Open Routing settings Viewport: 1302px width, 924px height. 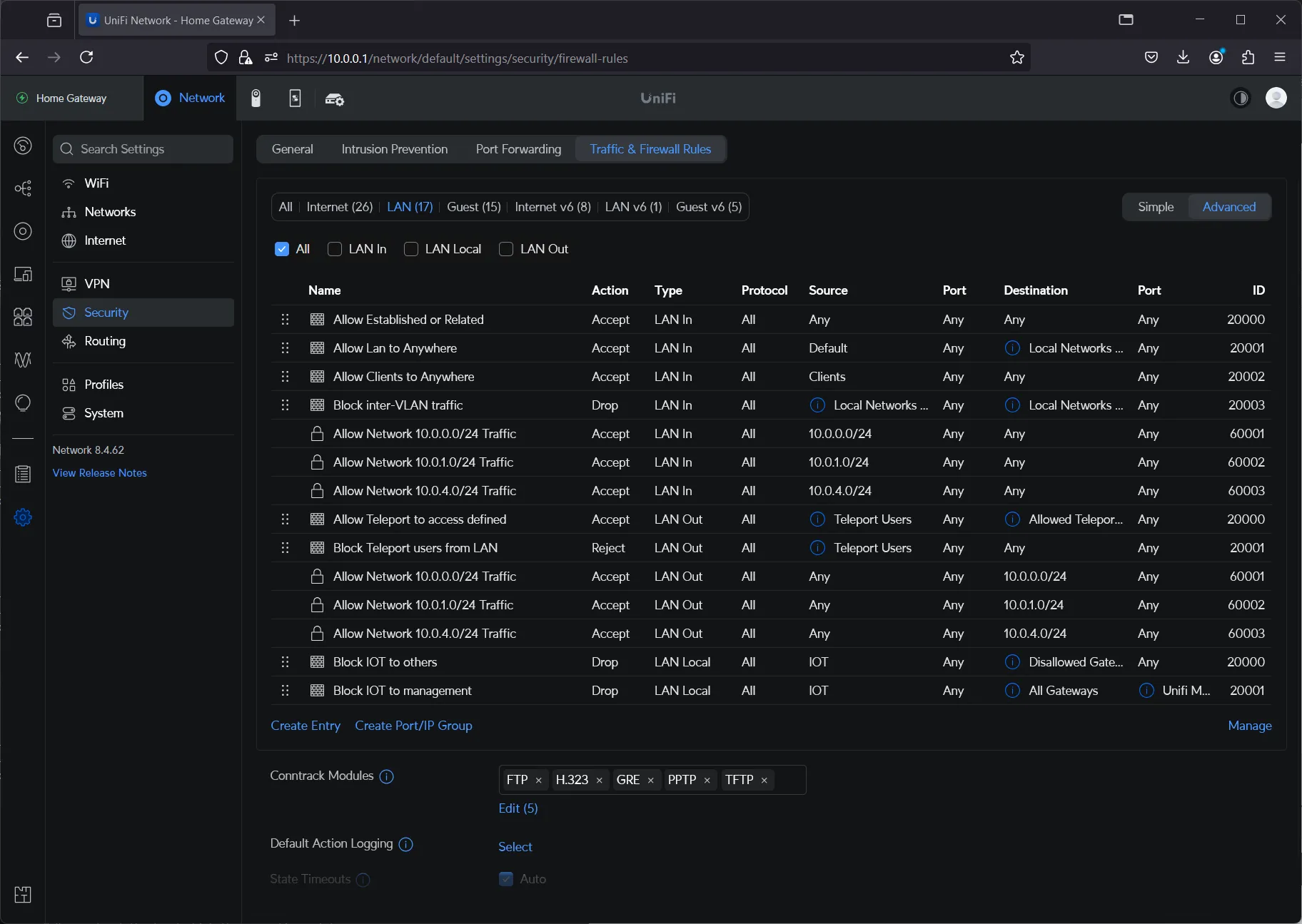click(143, 341)
